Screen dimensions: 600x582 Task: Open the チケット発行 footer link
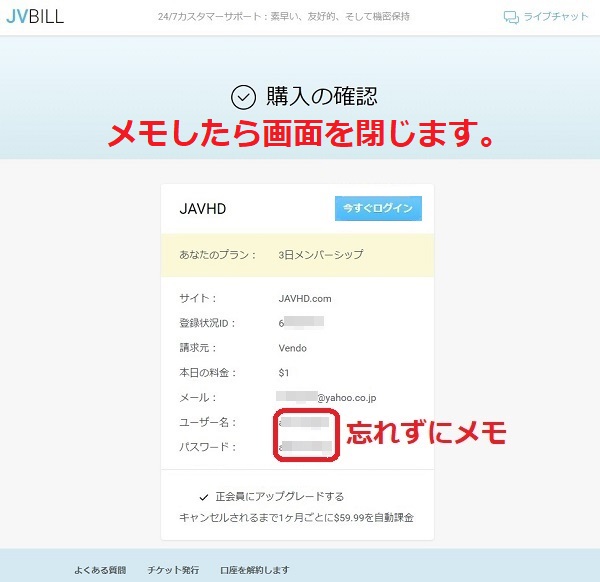click(x=173, y=570)
